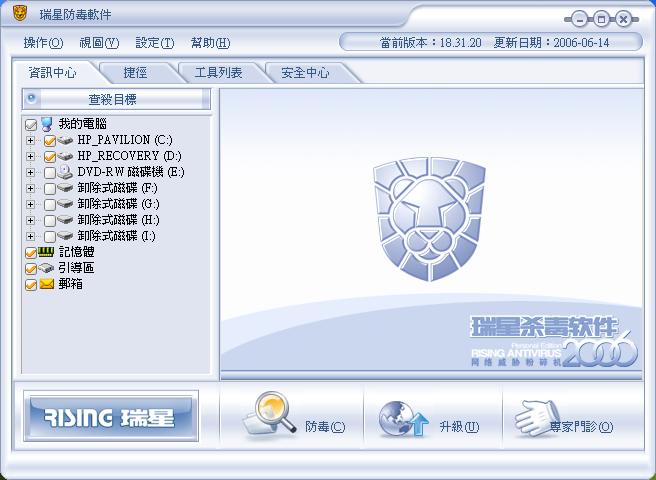Uncheck the HP_PAVILION (C:) checkbox
Viewport: 656px width, 480px height.
(x=50, y=141)
